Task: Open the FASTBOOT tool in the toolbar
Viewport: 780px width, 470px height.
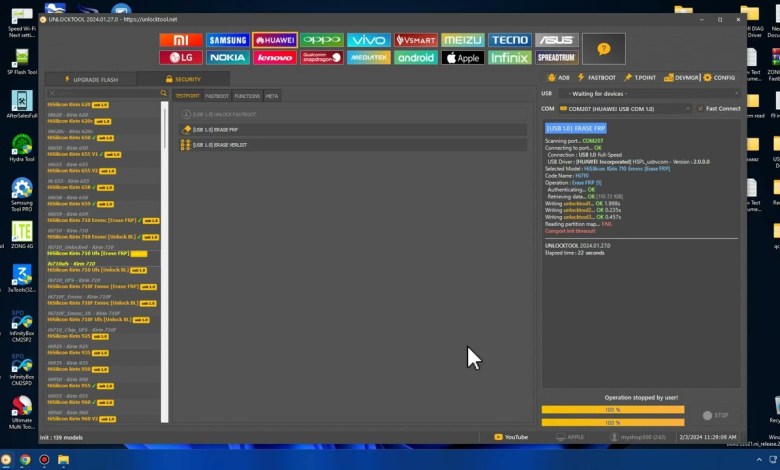Action: tap(596, 78)
